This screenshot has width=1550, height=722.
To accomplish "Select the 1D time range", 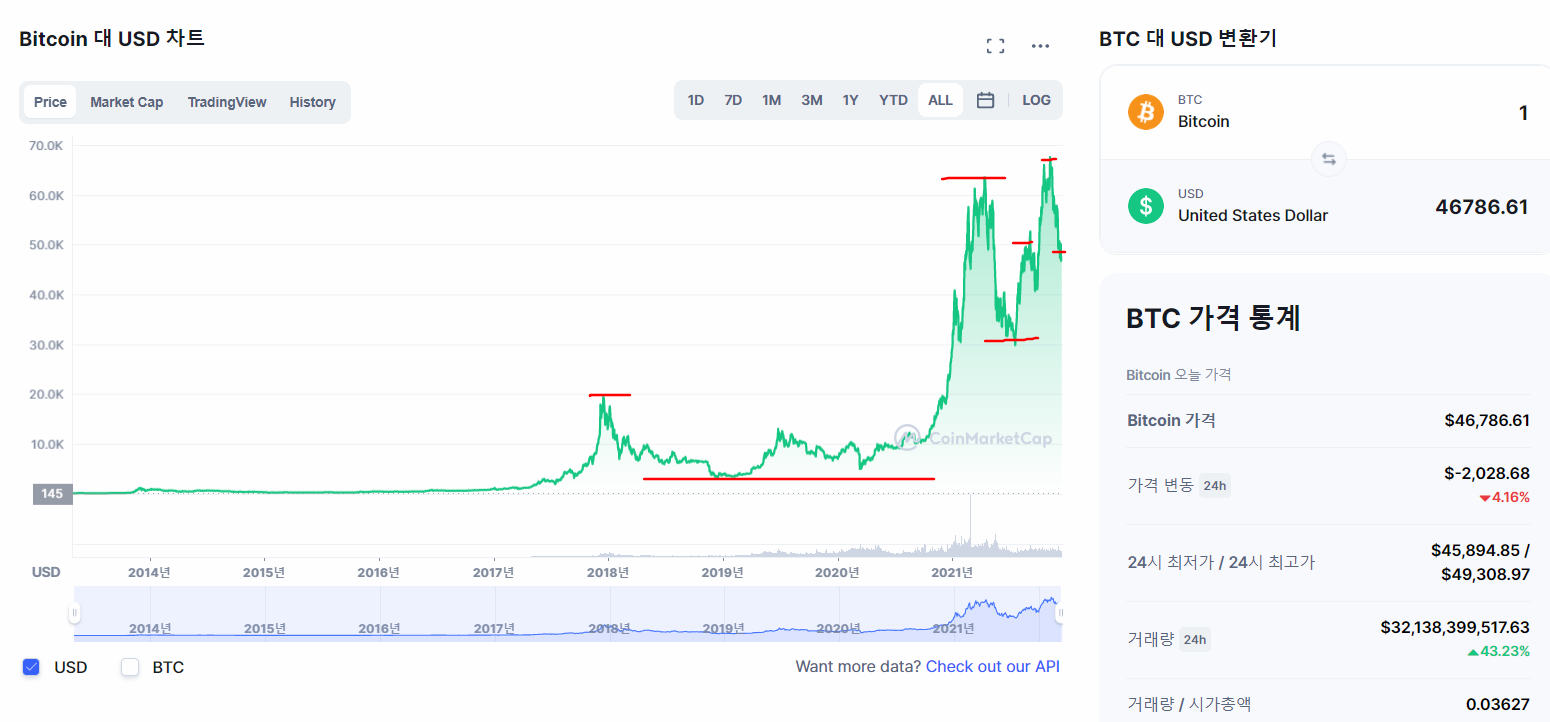I will pos(696,100).
